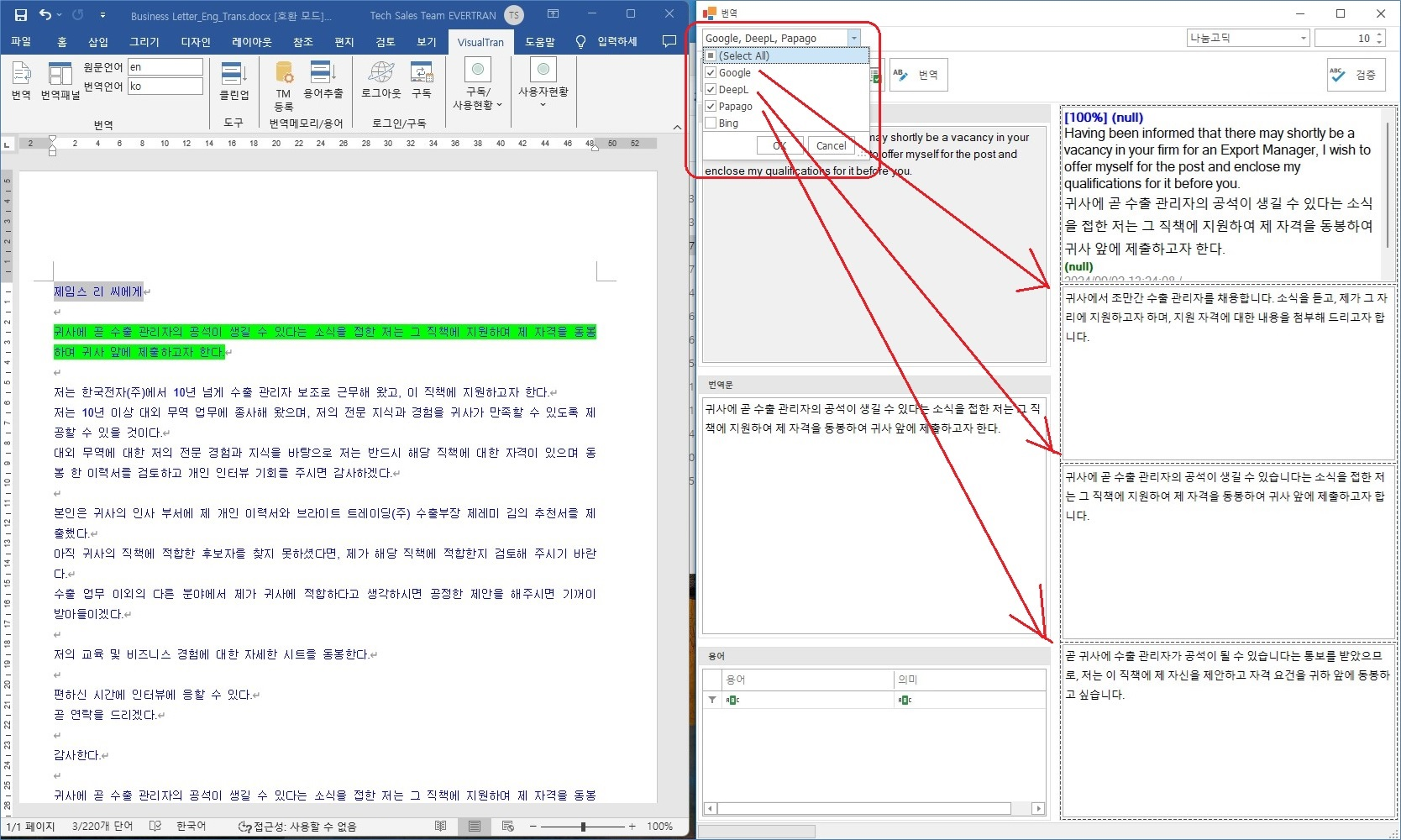The height and width of the screenshot is (840, 1401).
Task: Click the Word zoom slider handle
Action: pos(583,827)
